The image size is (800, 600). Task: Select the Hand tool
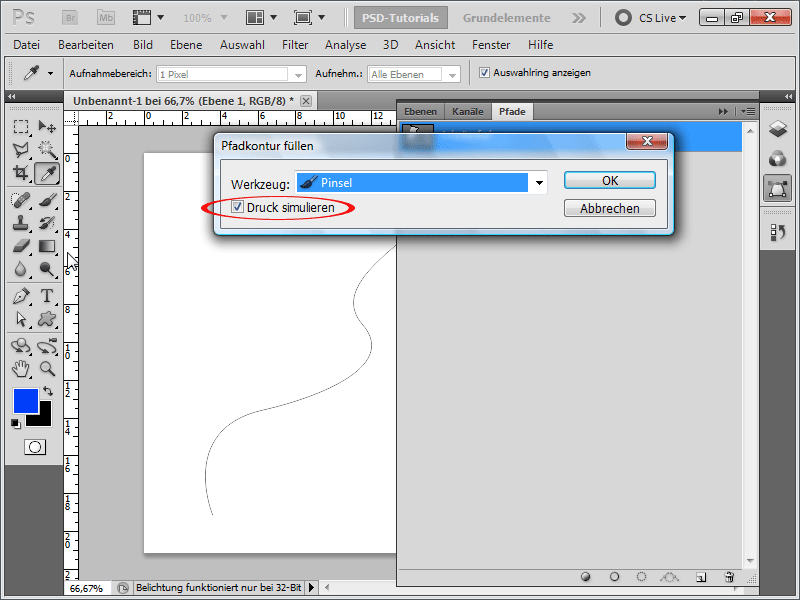click(21, 369)
